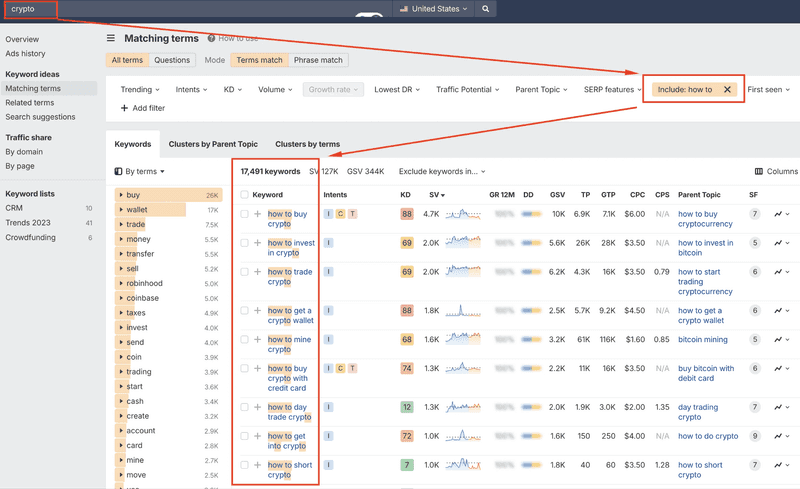Check the 'how to short crypto' row checkbox
The image size is (800, 489).
[244, 465]
